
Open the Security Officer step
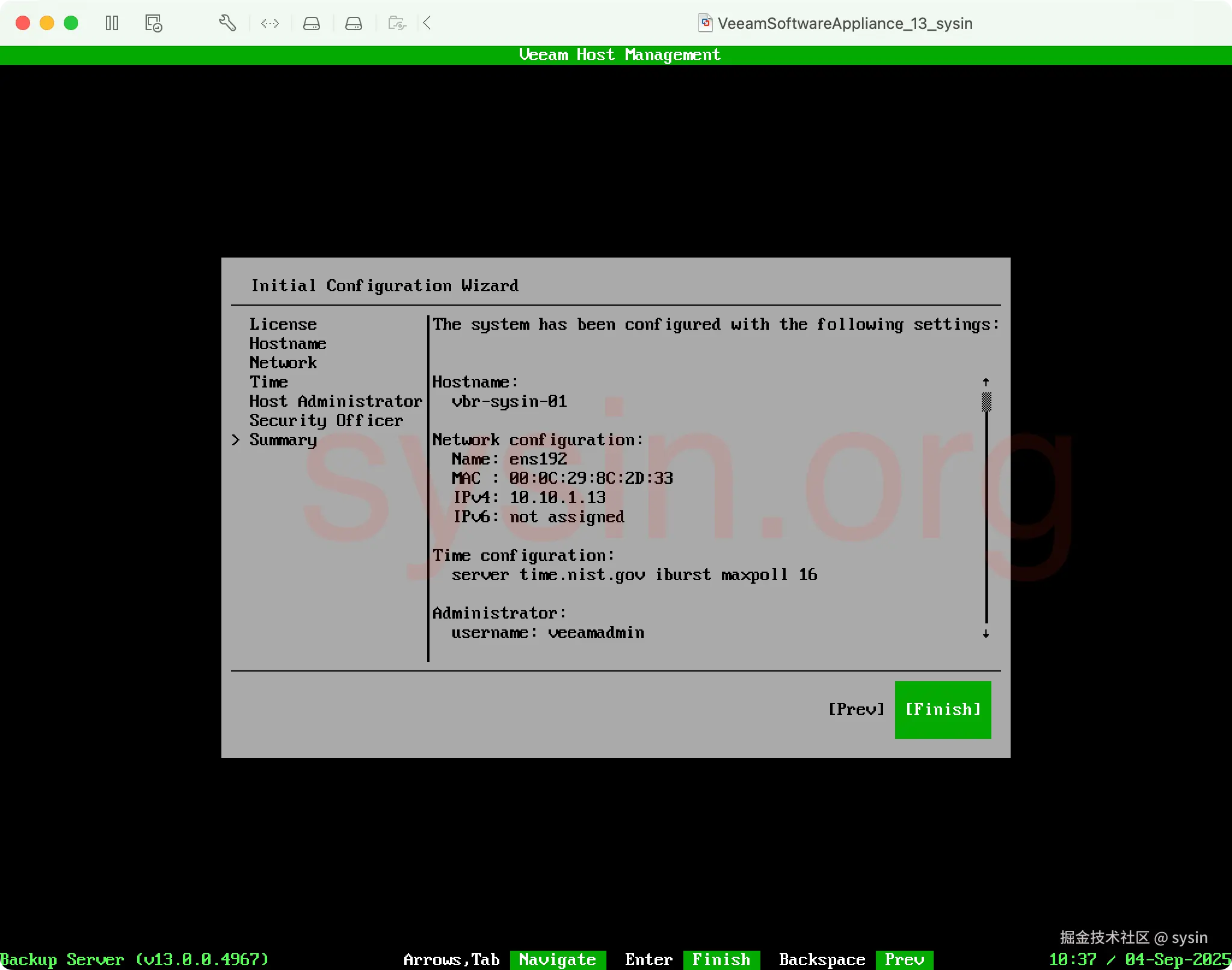coord(326,421)
